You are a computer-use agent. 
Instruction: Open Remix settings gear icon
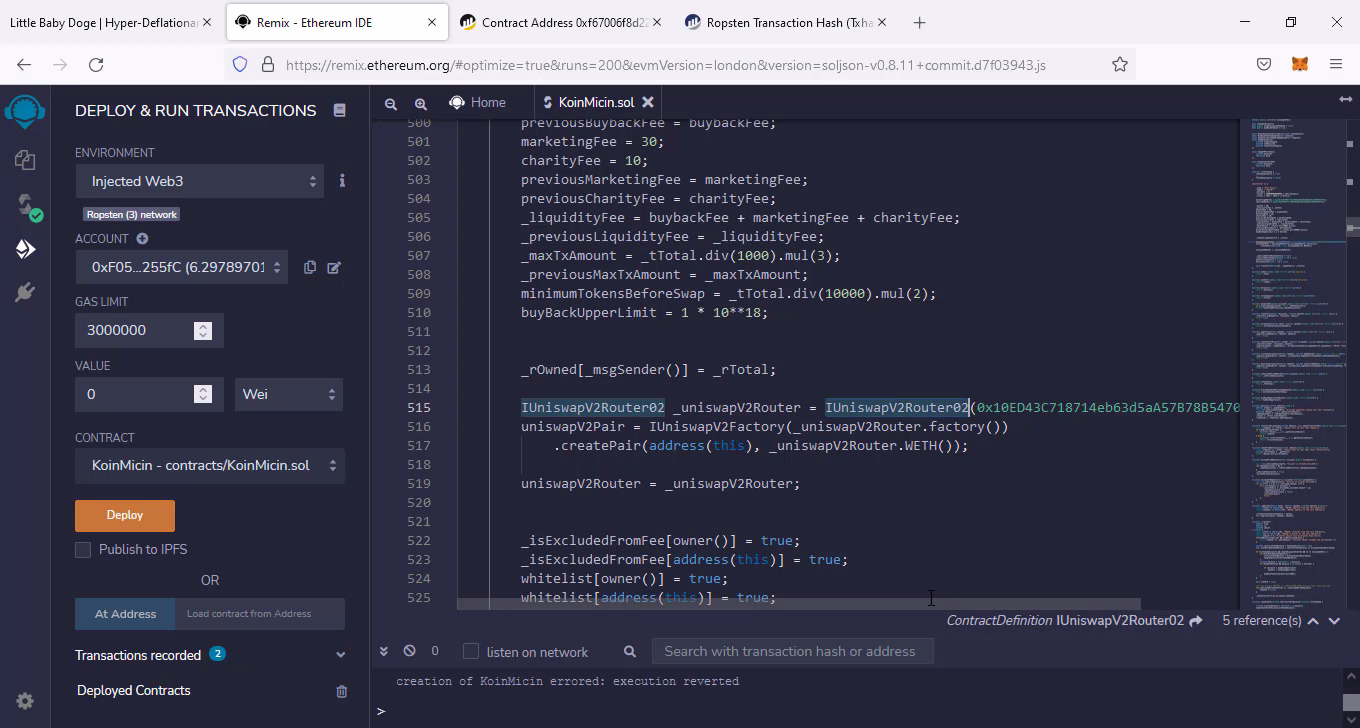pos(25,701)
